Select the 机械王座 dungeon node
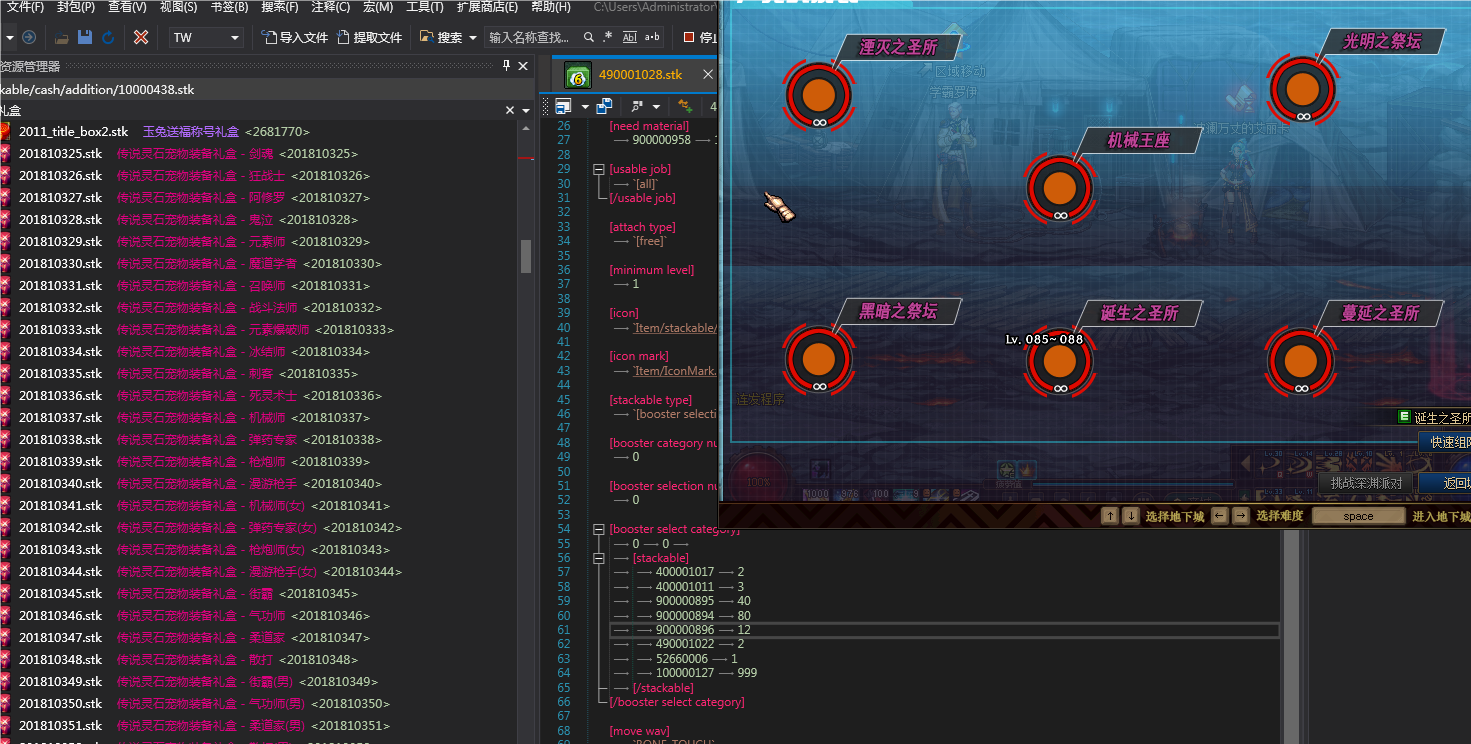 1058,187
